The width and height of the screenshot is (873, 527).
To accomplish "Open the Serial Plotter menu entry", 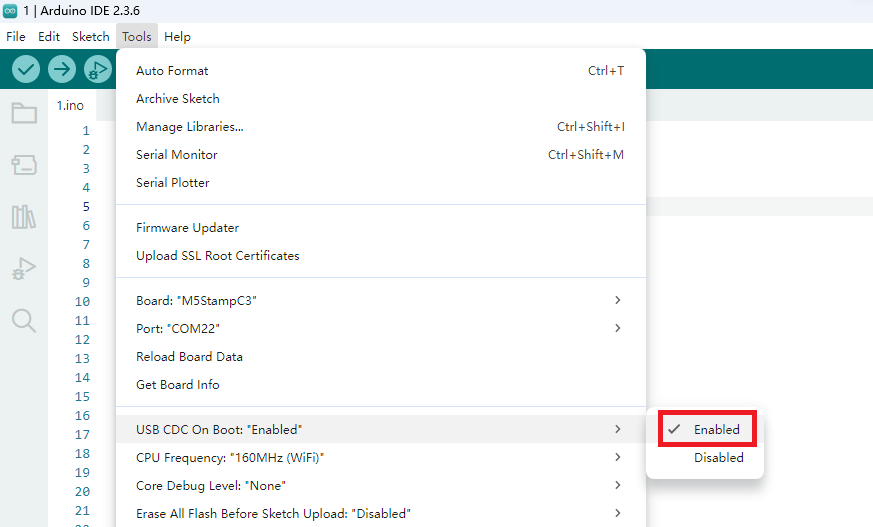I will coord(381,183).
